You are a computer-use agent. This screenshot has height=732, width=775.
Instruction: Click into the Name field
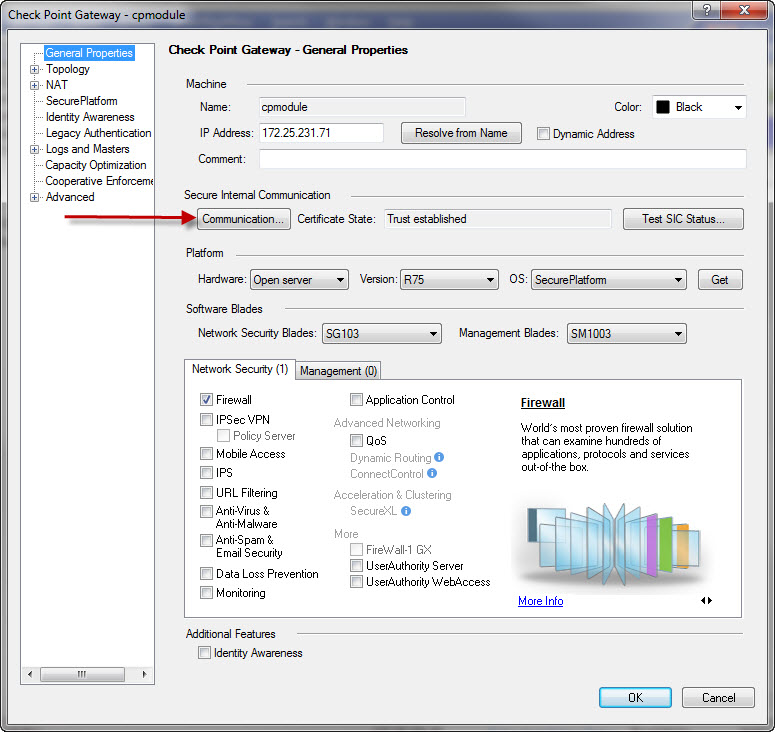pyautogui.click(x=362, y=107)
